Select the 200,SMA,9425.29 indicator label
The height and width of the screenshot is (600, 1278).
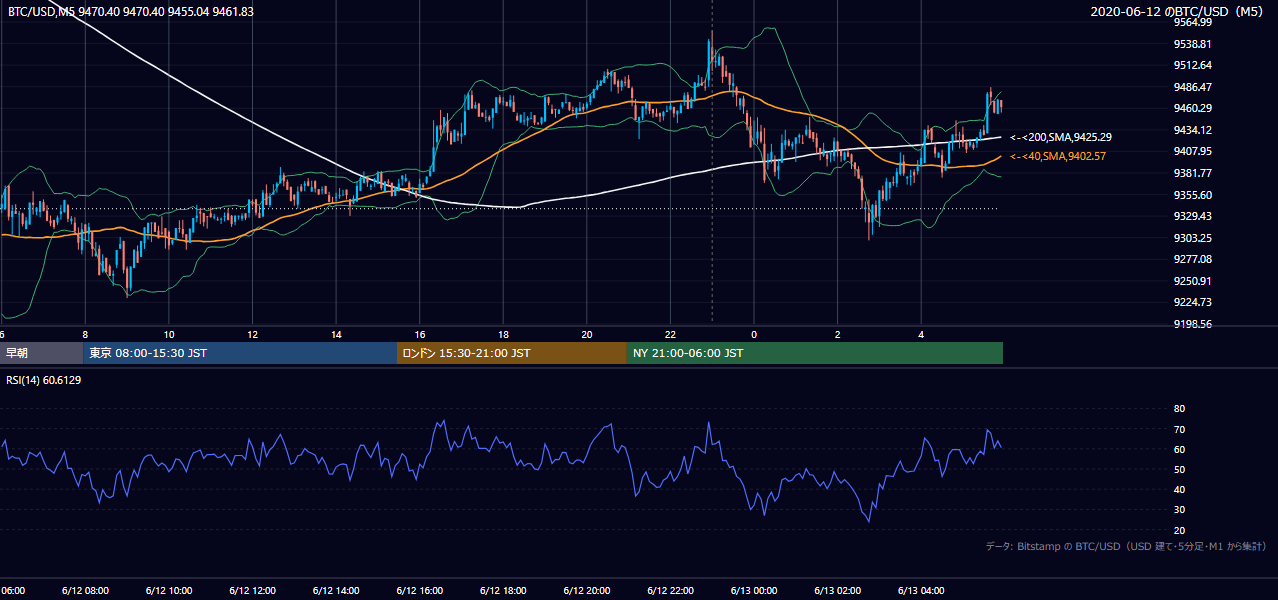coord(1062,137)
